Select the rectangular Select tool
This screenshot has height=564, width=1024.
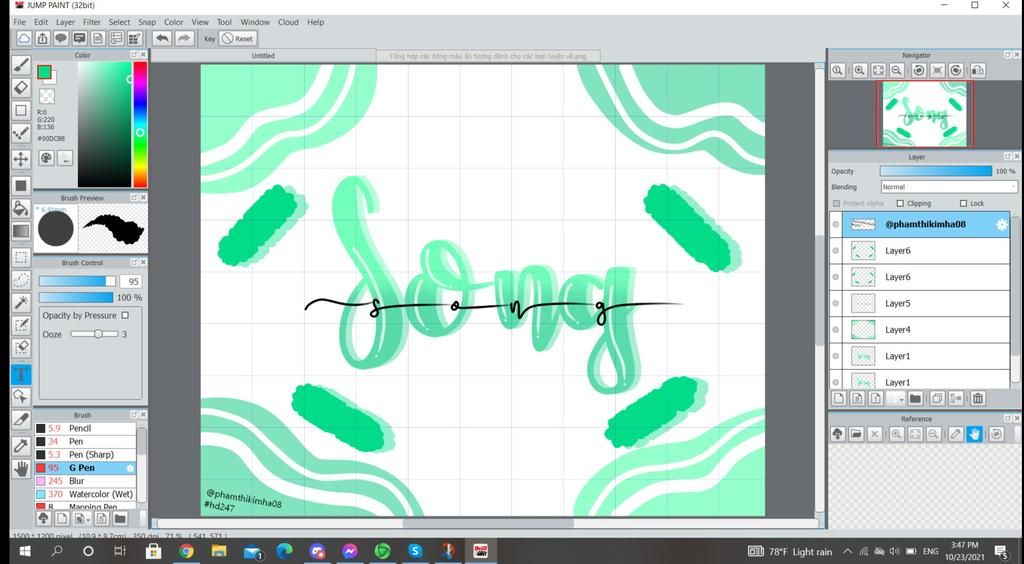21,257
